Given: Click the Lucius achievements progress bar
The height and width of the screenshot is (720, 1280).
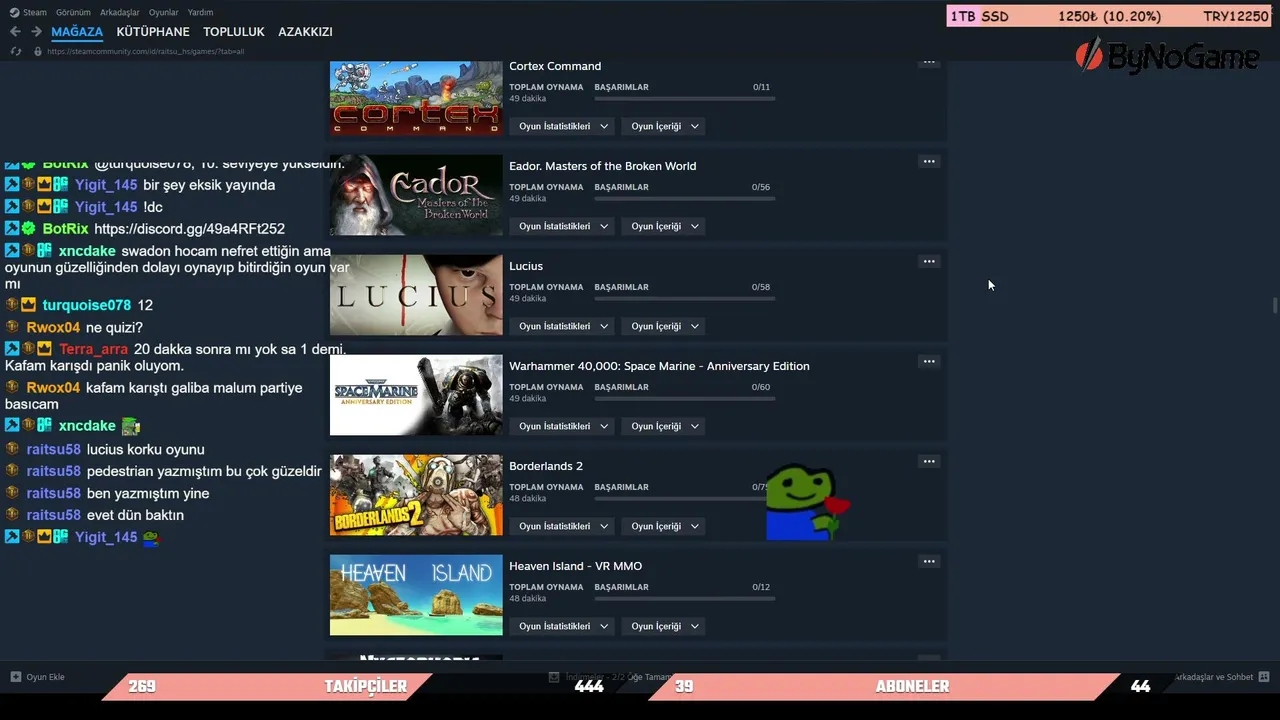Looking at the screenshot, I should 685,298.
